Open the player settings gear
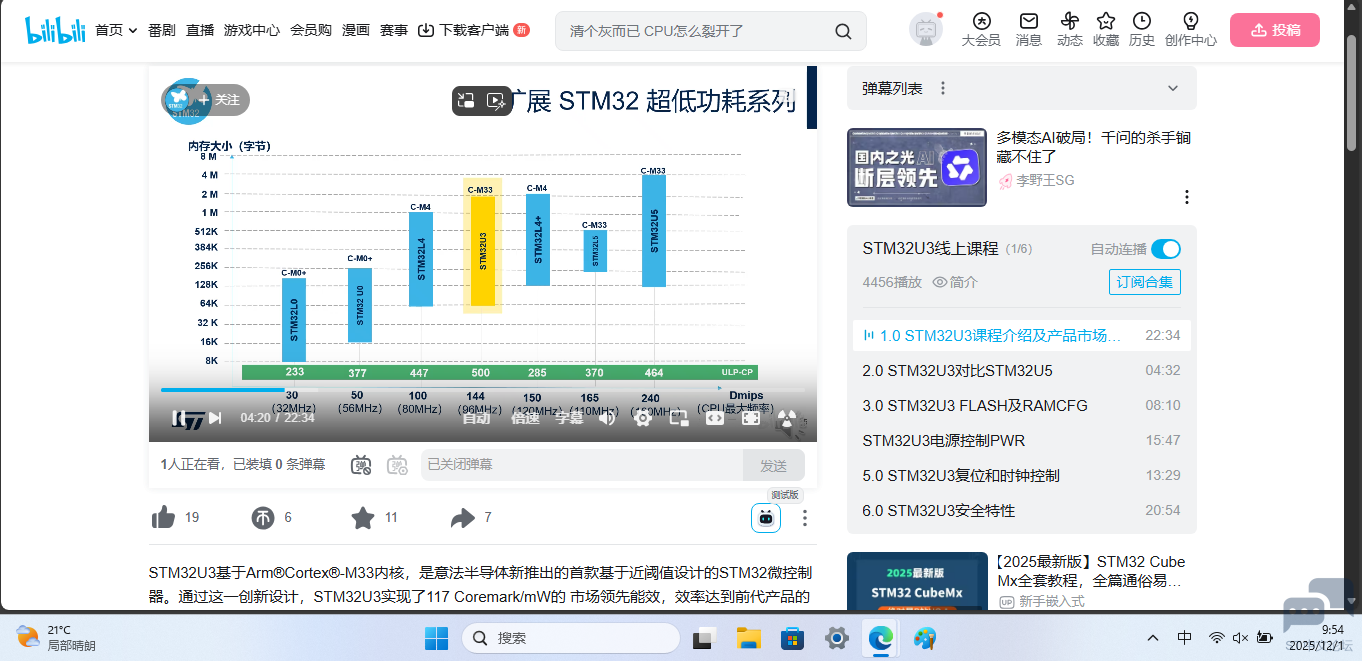The image size is (1362, 661). click(x=642, y=418)
